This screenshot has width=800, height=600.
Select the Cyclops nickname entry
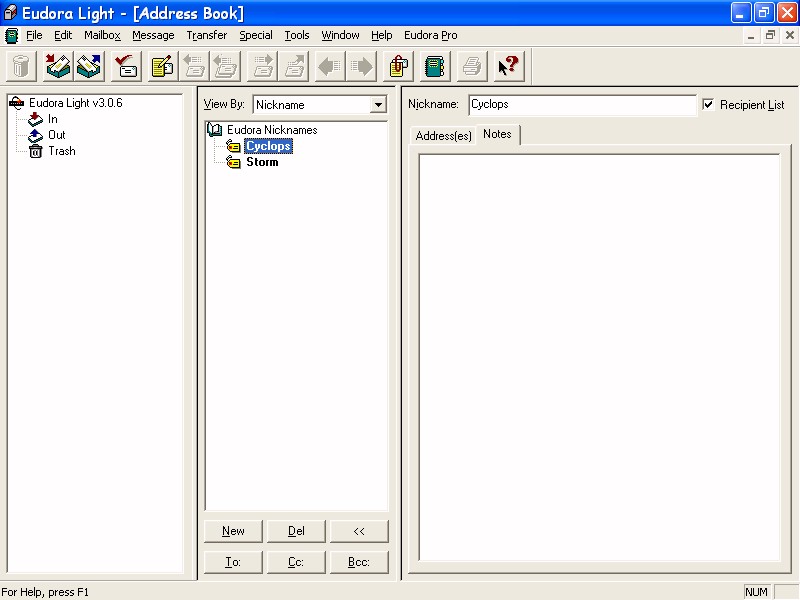(x=268, y=146)
